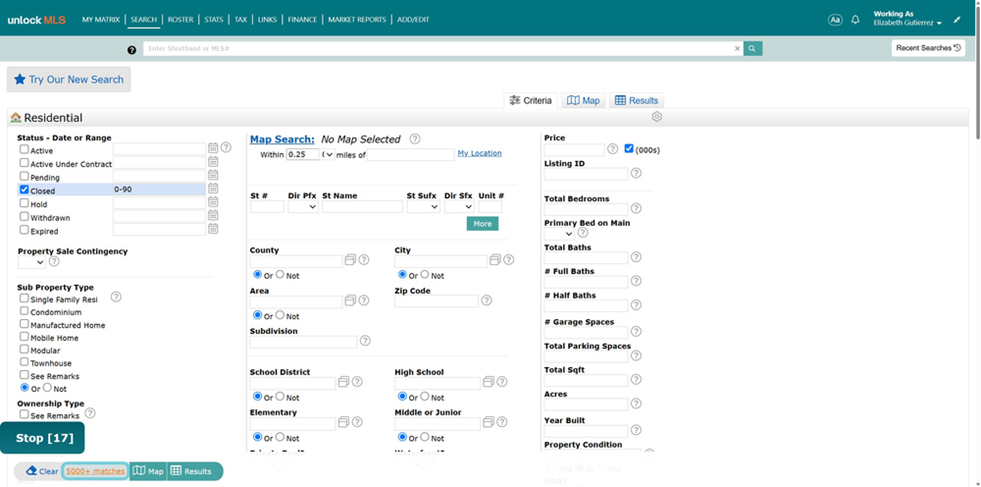The image size is (981, 487).
Task: Open Area lookup list icon
Action: coord(350,300)
